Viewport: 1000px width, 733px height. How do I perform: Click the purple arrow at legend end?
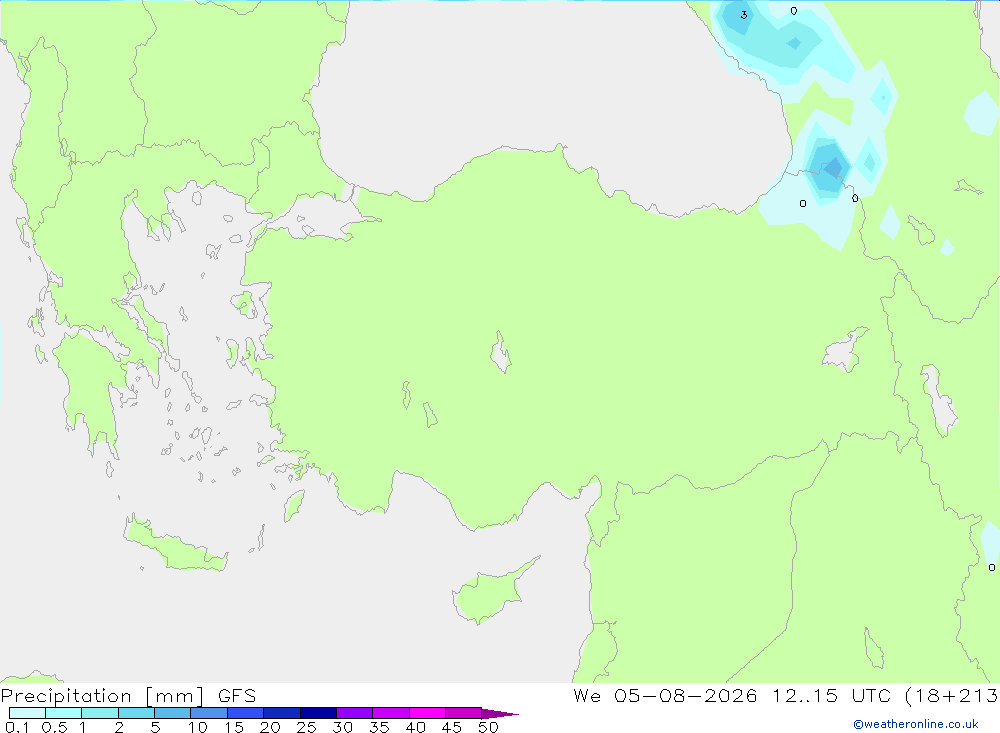500,713
